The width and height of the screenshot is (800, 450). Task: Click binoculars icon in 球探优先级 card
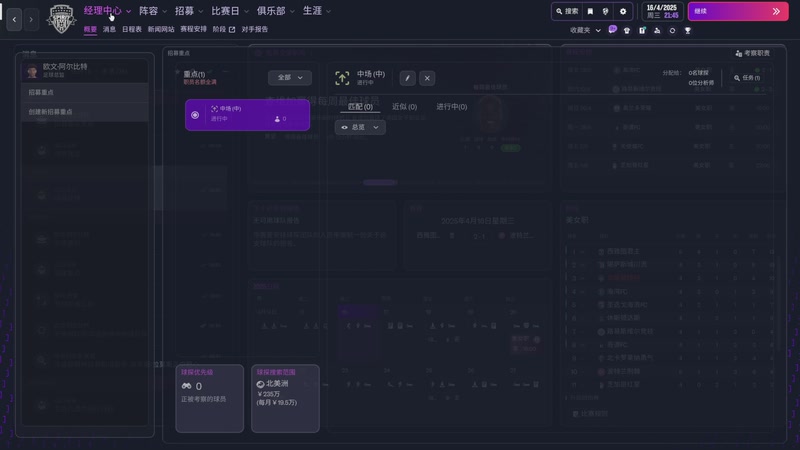(186, 386)
